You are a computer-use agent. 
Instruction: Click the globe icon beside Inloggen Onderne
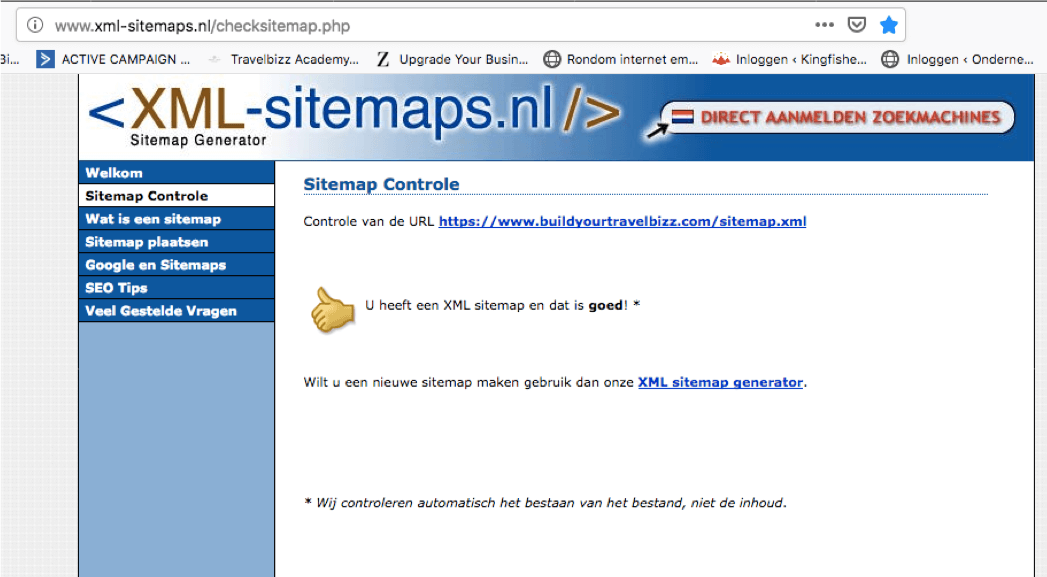[x=890, y=59]
